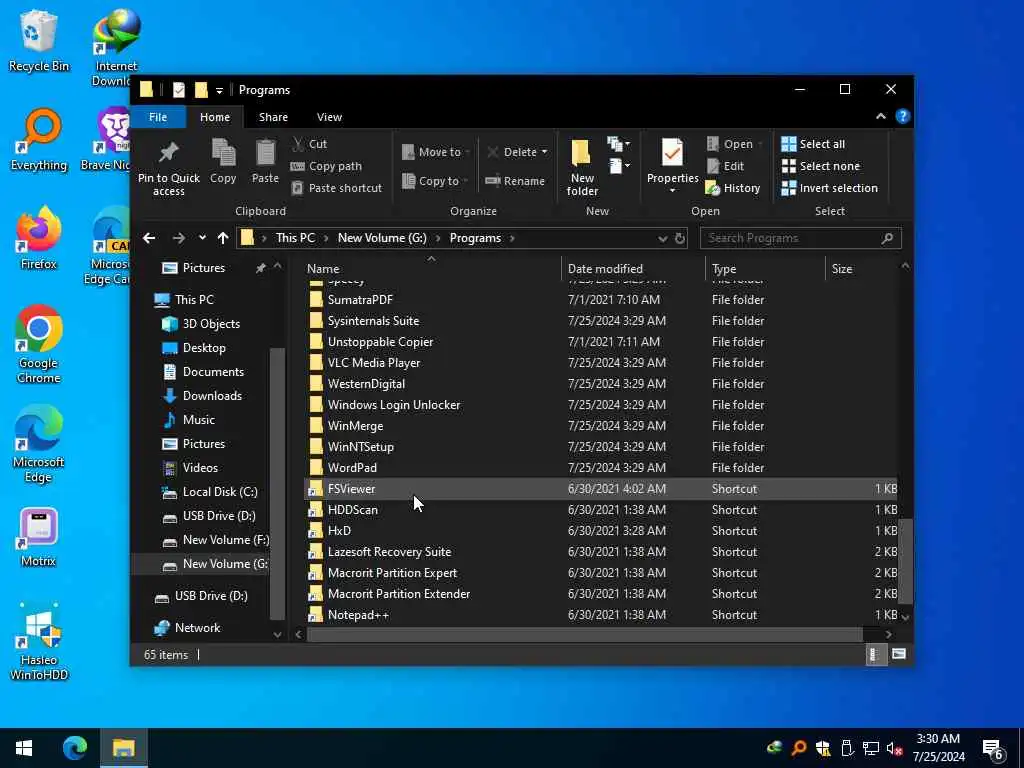Click This PC in breadcrumb path
This screenshot has height=768, width=1024.
click(x=295, y=238)
